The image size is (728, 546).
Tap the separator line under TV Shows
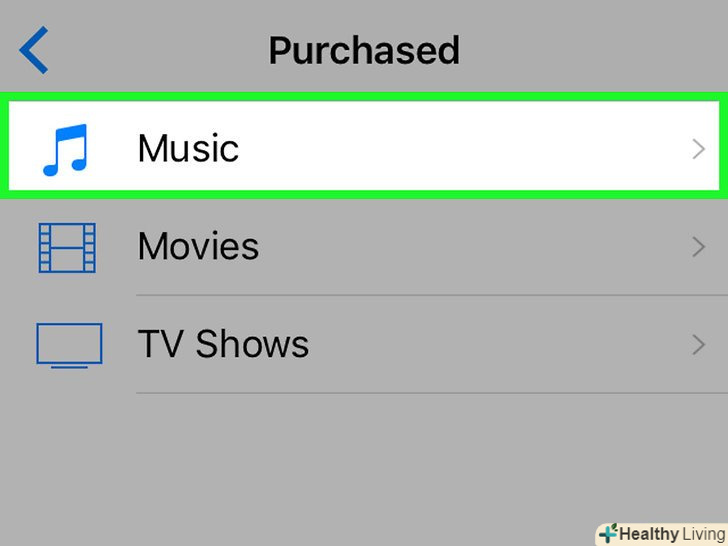430,393
